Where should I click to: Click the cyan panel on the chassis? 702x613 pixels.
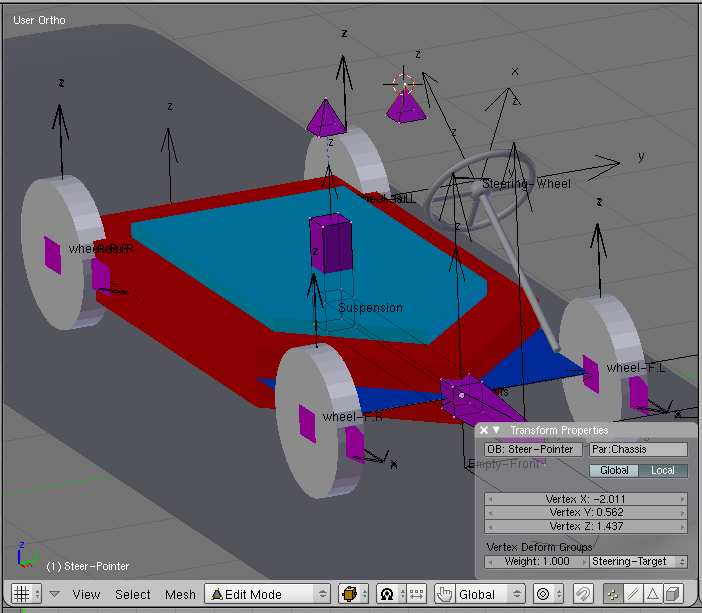pyautogui.click(x=309, y=266)
